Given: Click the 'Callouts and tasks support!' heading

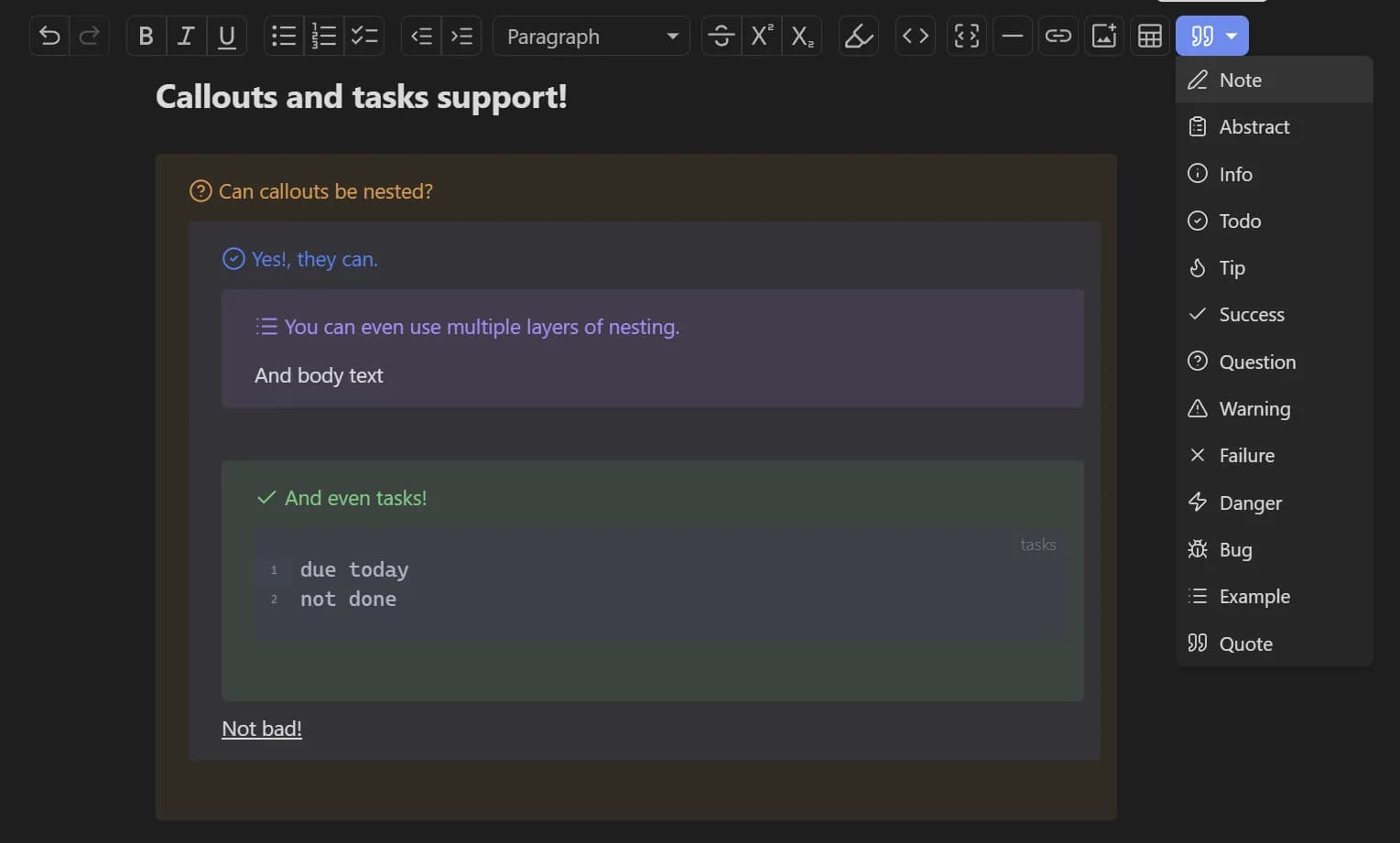Looking at the screenshot, I should pos(362,96).
